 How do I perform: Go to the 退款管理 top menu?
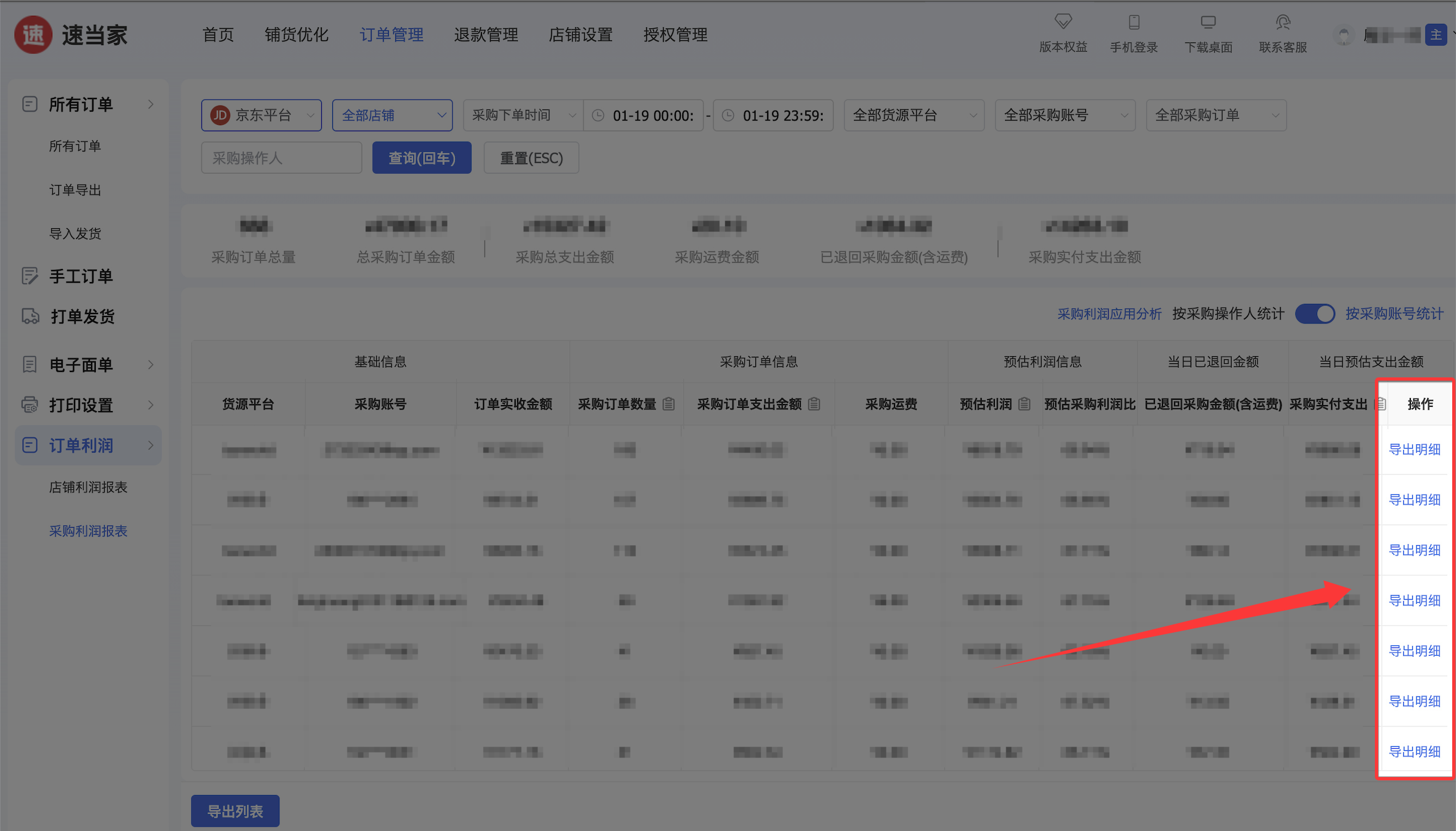(x=486, y=35)
